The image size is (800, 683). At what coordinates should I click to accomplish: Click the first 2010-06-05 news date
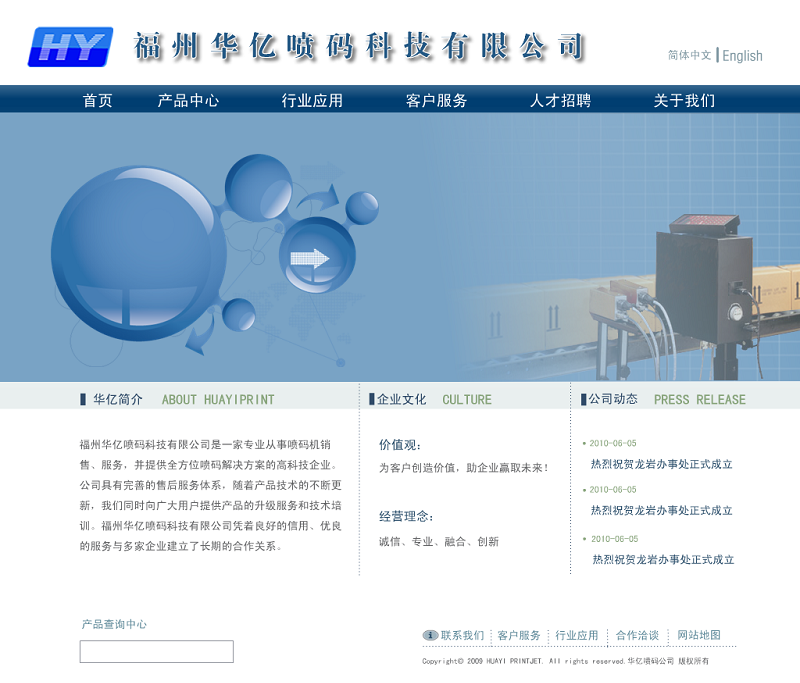(613, 443)
